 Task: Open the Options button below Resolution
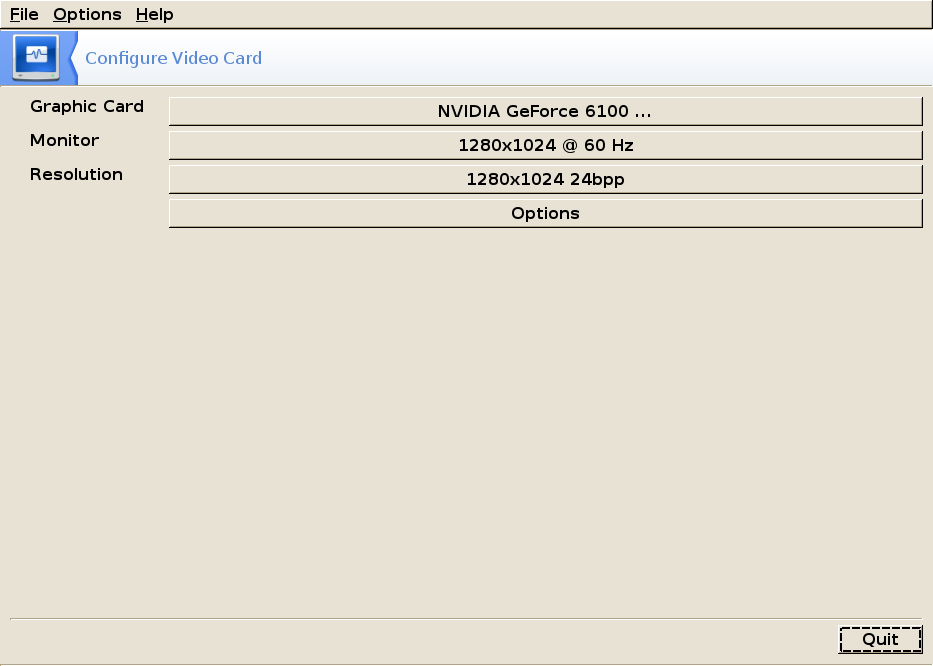click(545, 213)
